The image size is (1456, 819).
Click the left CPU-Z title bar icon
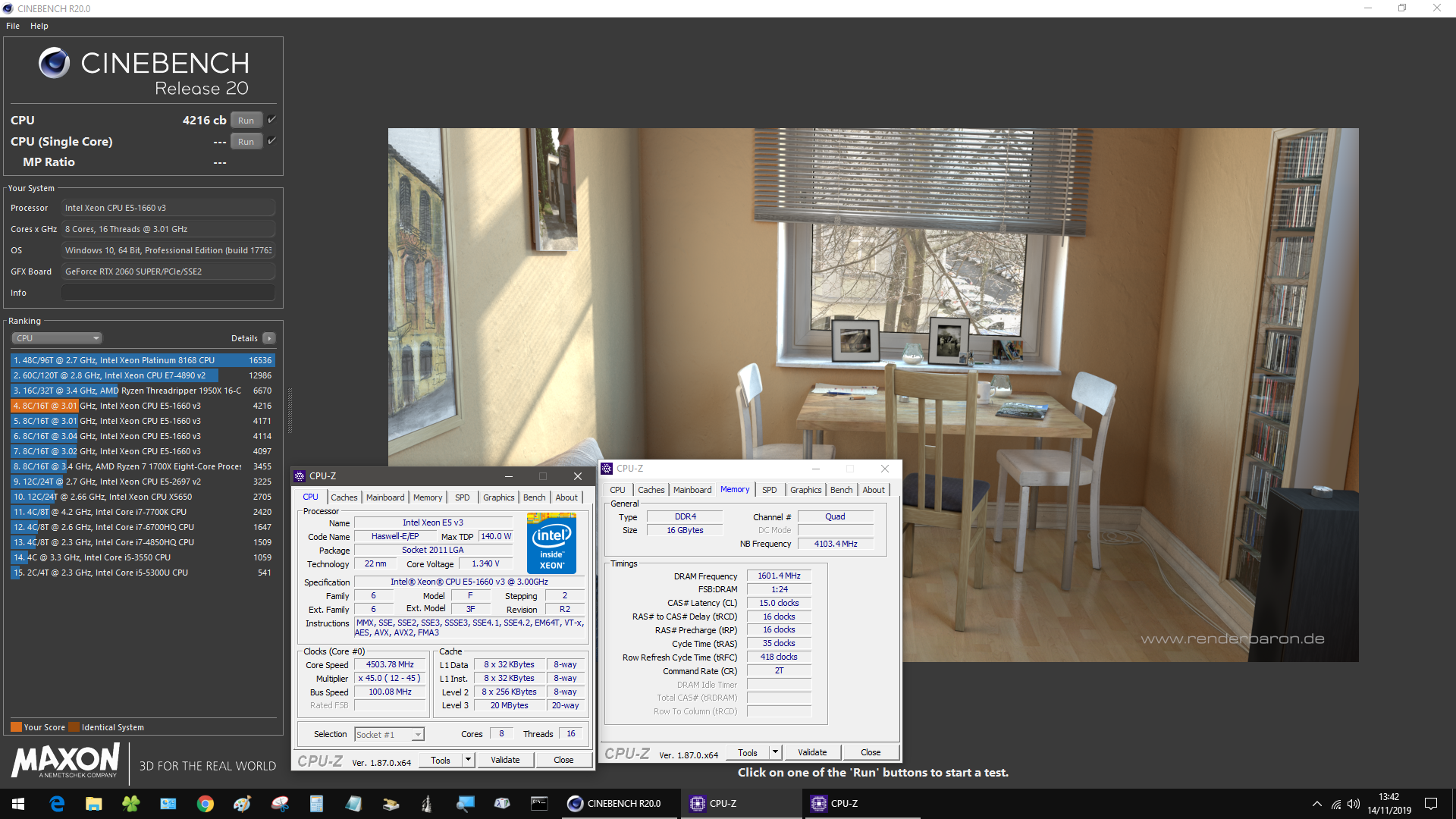[x=300, y=476]
